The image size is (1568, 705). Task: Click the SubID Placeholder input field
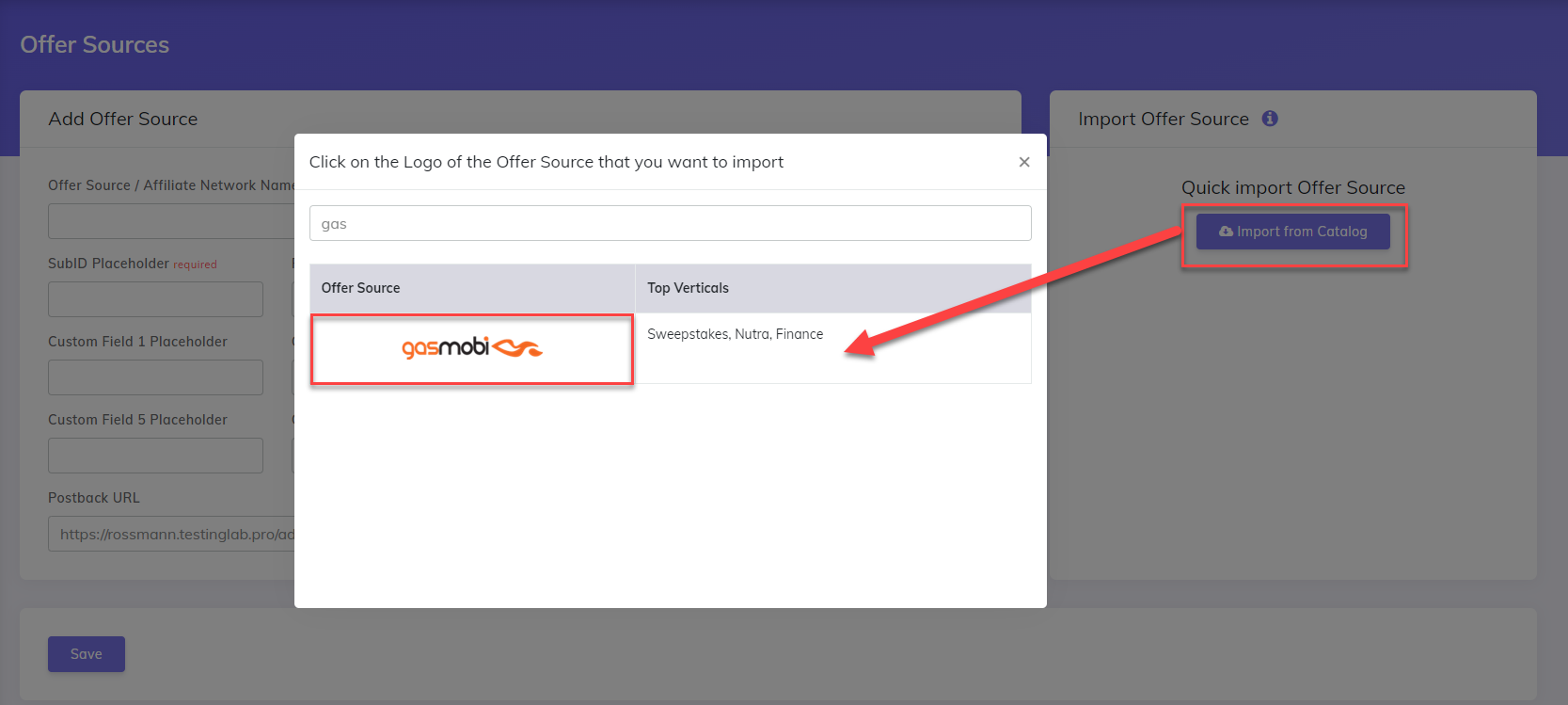point(155,299)
